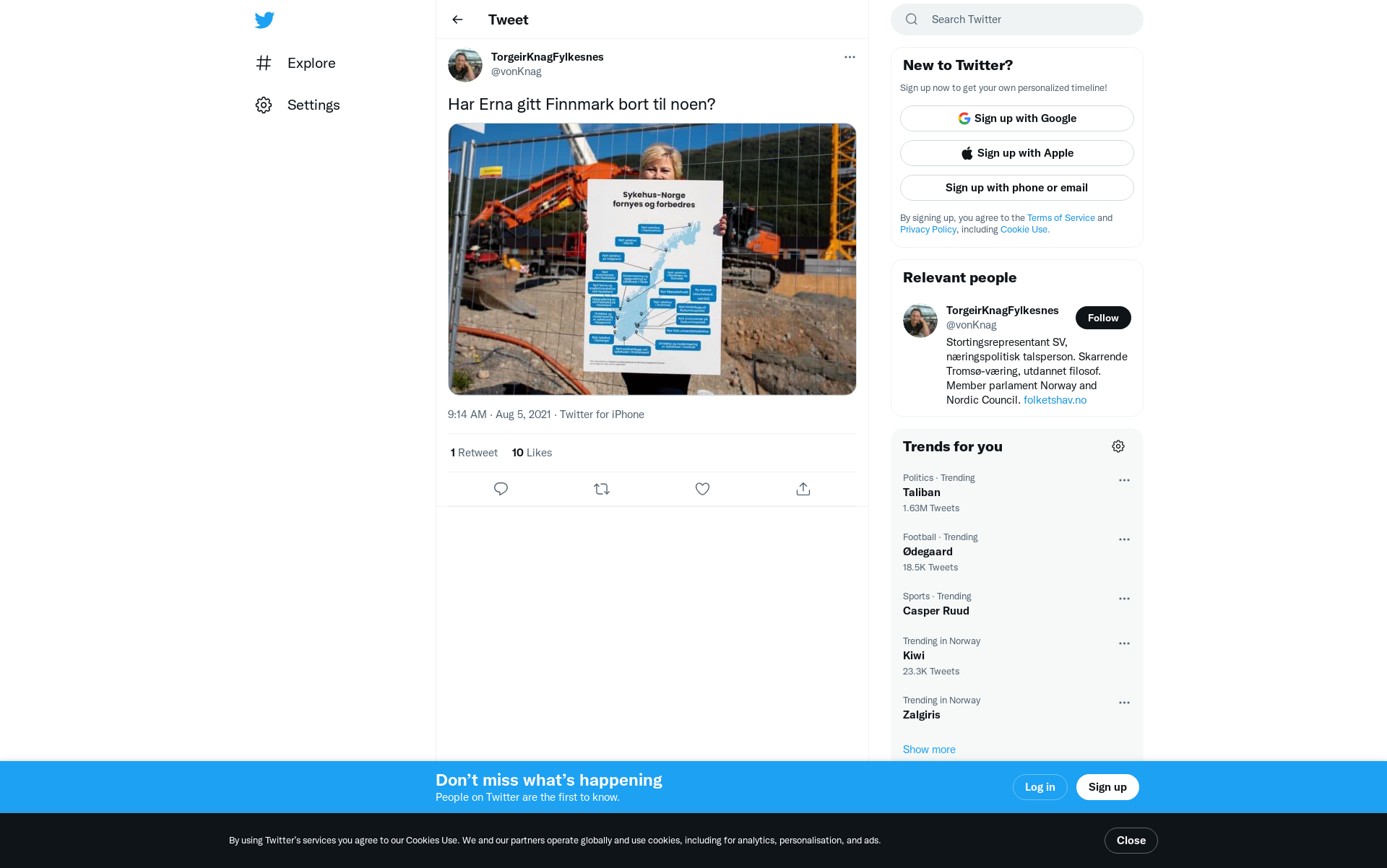The image size is (1387, 868).
Task: Open folketshav.no link
Action: click(x=1055, y=400)
